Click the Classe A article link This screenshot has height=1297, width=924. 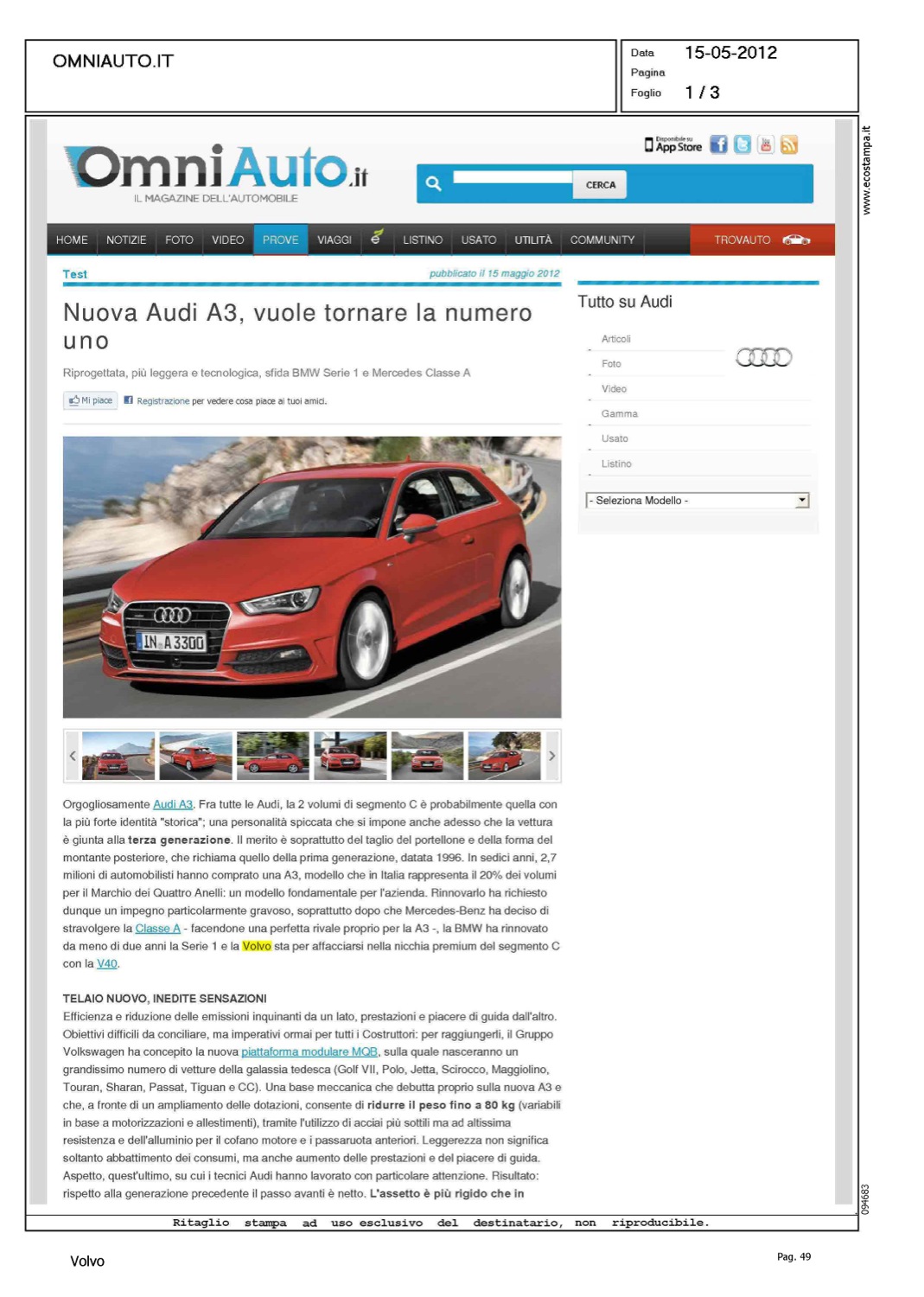157,929
